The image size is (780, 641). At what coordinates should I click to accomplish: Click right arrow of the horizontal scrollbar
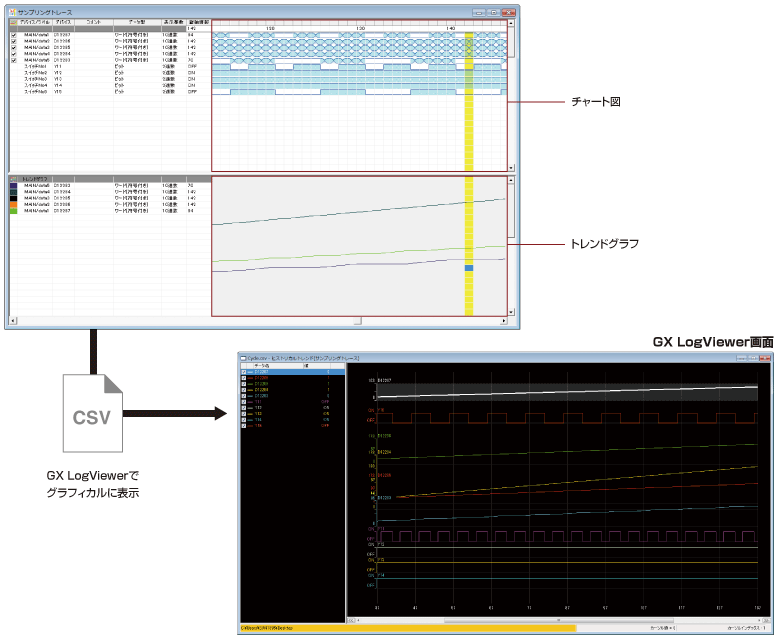click(x=503, y=321)
